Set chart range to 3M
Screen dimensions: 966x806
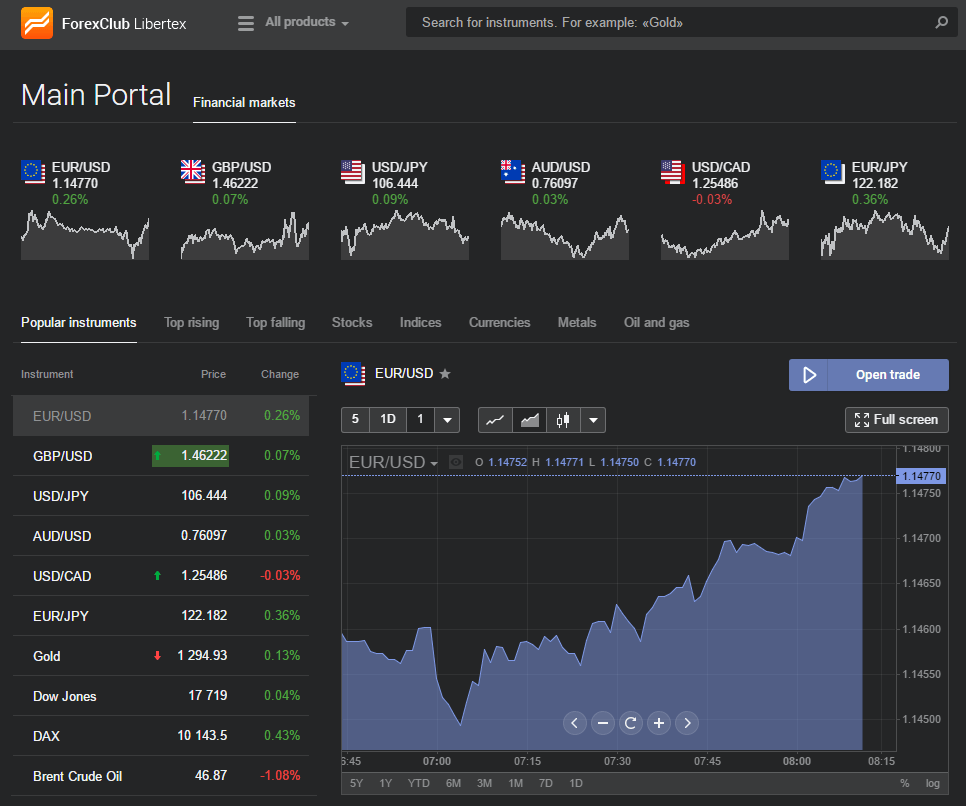[484, 783]
